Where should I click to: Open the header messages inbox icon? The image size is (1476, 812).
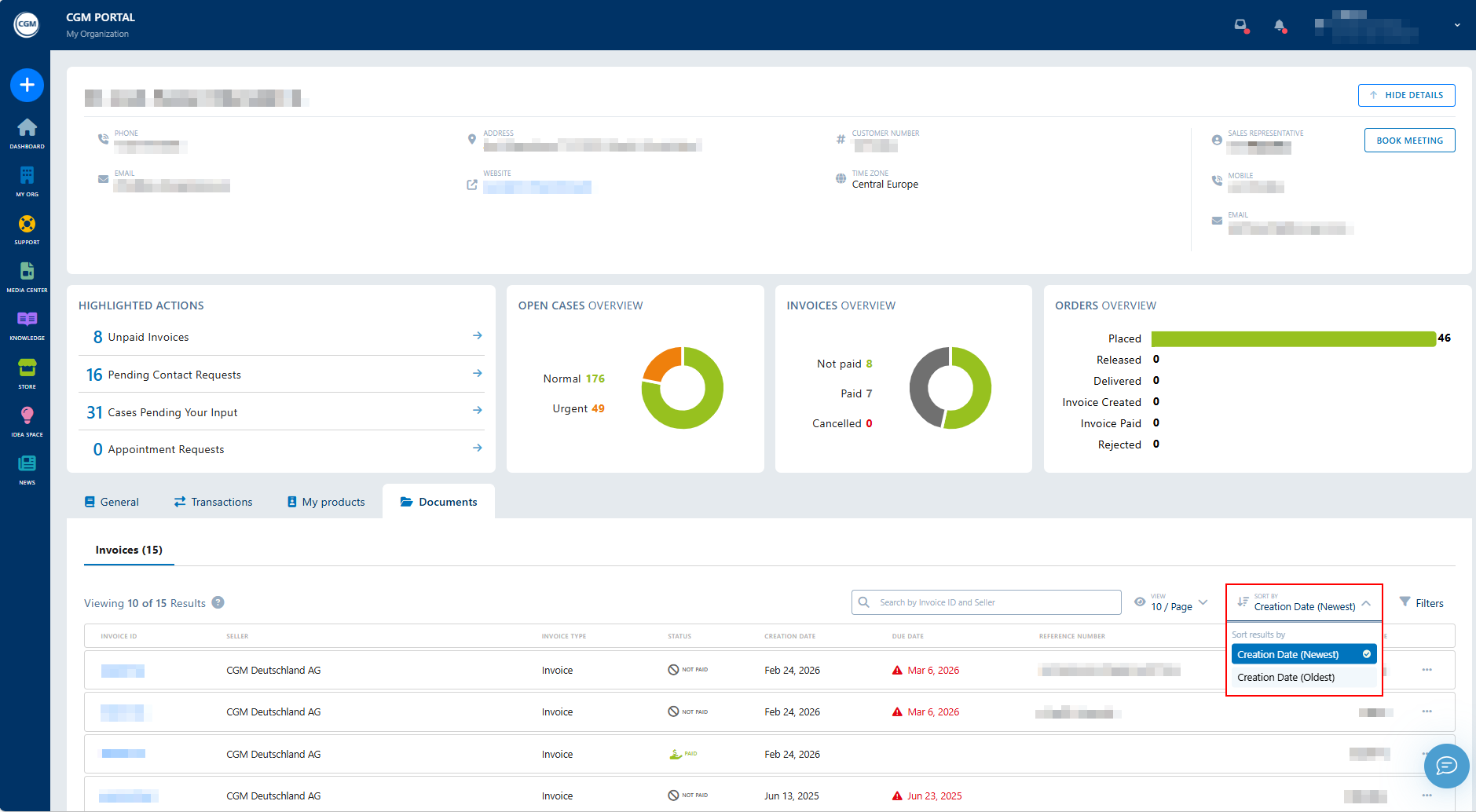1241,25
